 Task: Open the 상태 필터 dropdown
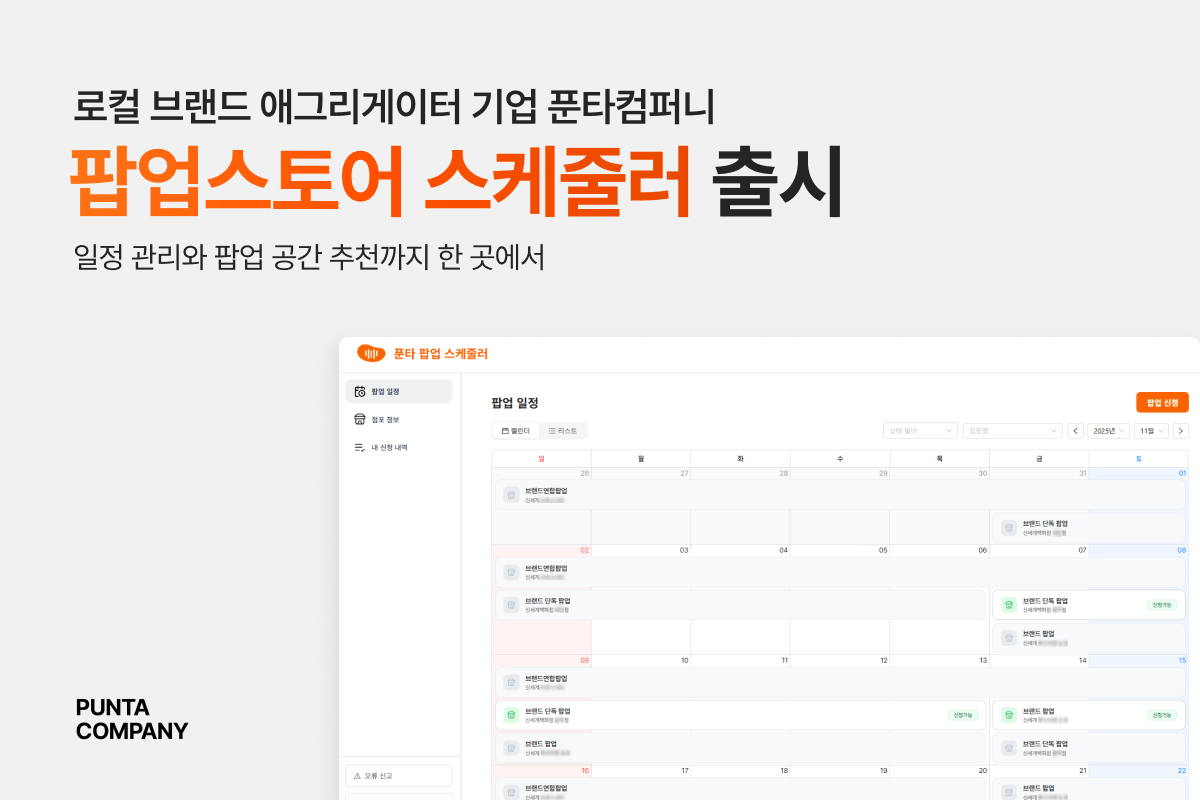(x=920, y=431)
